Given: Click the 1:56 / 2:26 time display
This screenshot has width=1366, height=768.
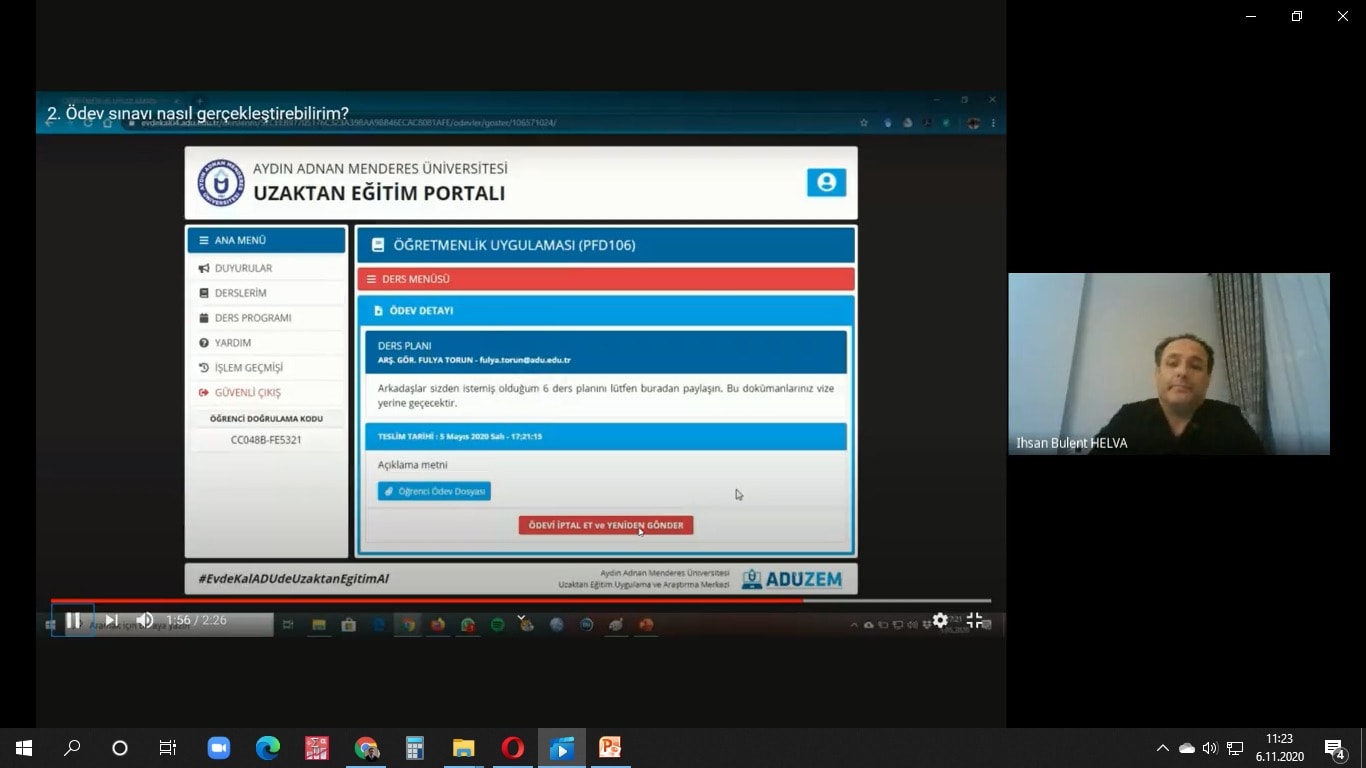Looking at the screenshot, I should 196,620.
